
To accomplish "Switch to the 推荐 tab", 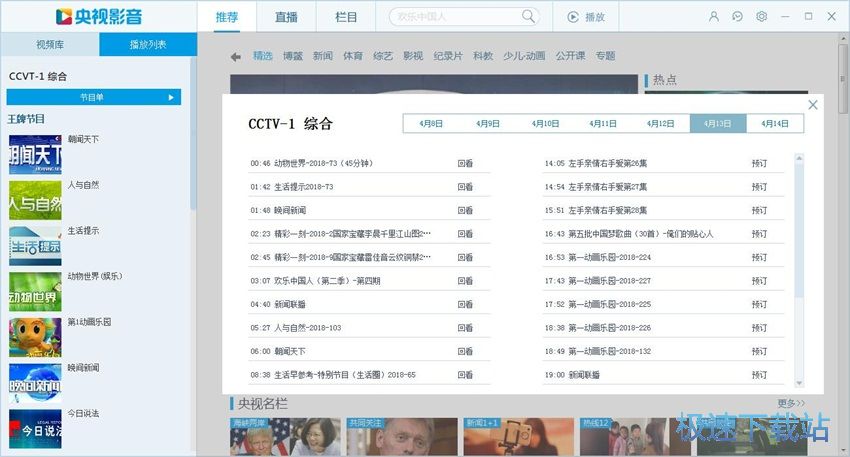I will pos(227,17).
